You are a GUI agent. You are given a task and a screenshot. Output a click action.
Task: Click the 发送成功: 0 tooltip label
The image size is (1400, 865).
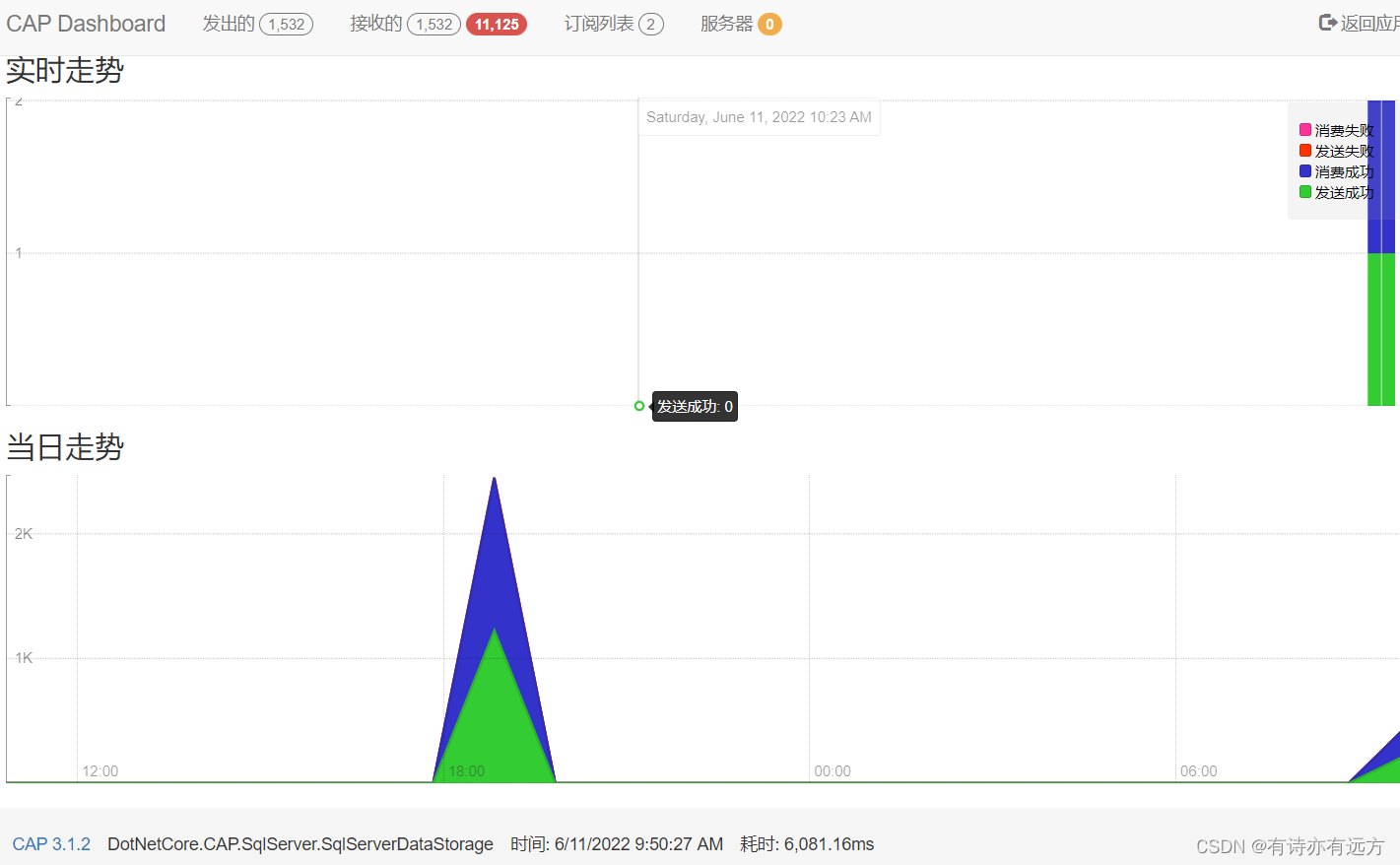tap(695, 406)
